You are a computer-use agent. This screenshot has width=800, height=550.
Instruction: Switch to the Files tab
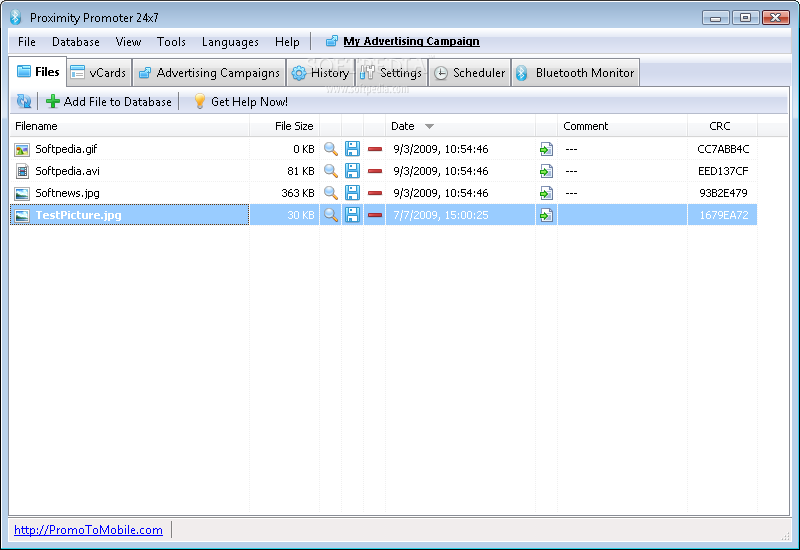[x=38, y=72]
